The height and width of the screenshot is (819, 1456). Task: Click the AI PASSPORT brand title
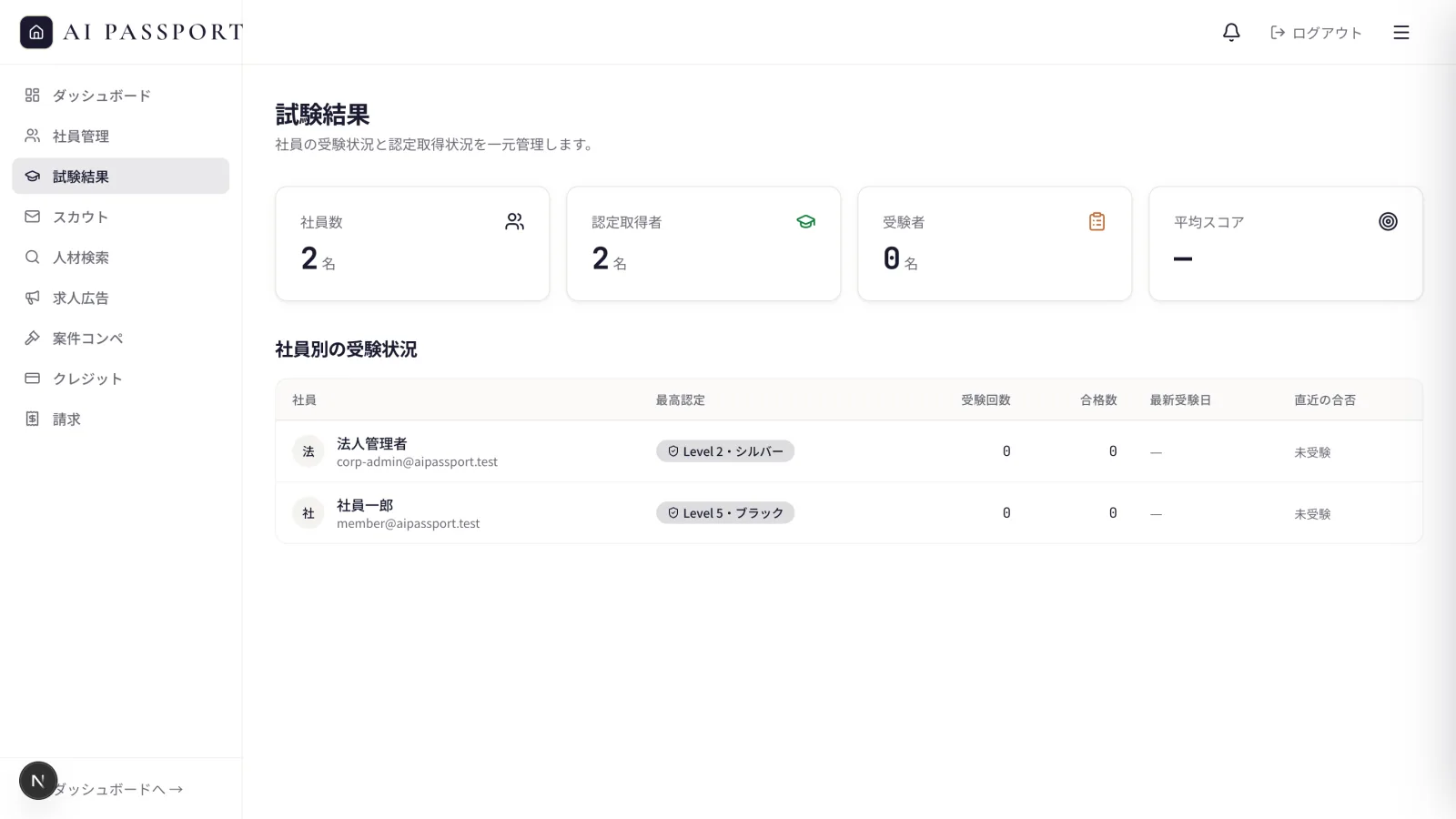click(x=154, y=33)
